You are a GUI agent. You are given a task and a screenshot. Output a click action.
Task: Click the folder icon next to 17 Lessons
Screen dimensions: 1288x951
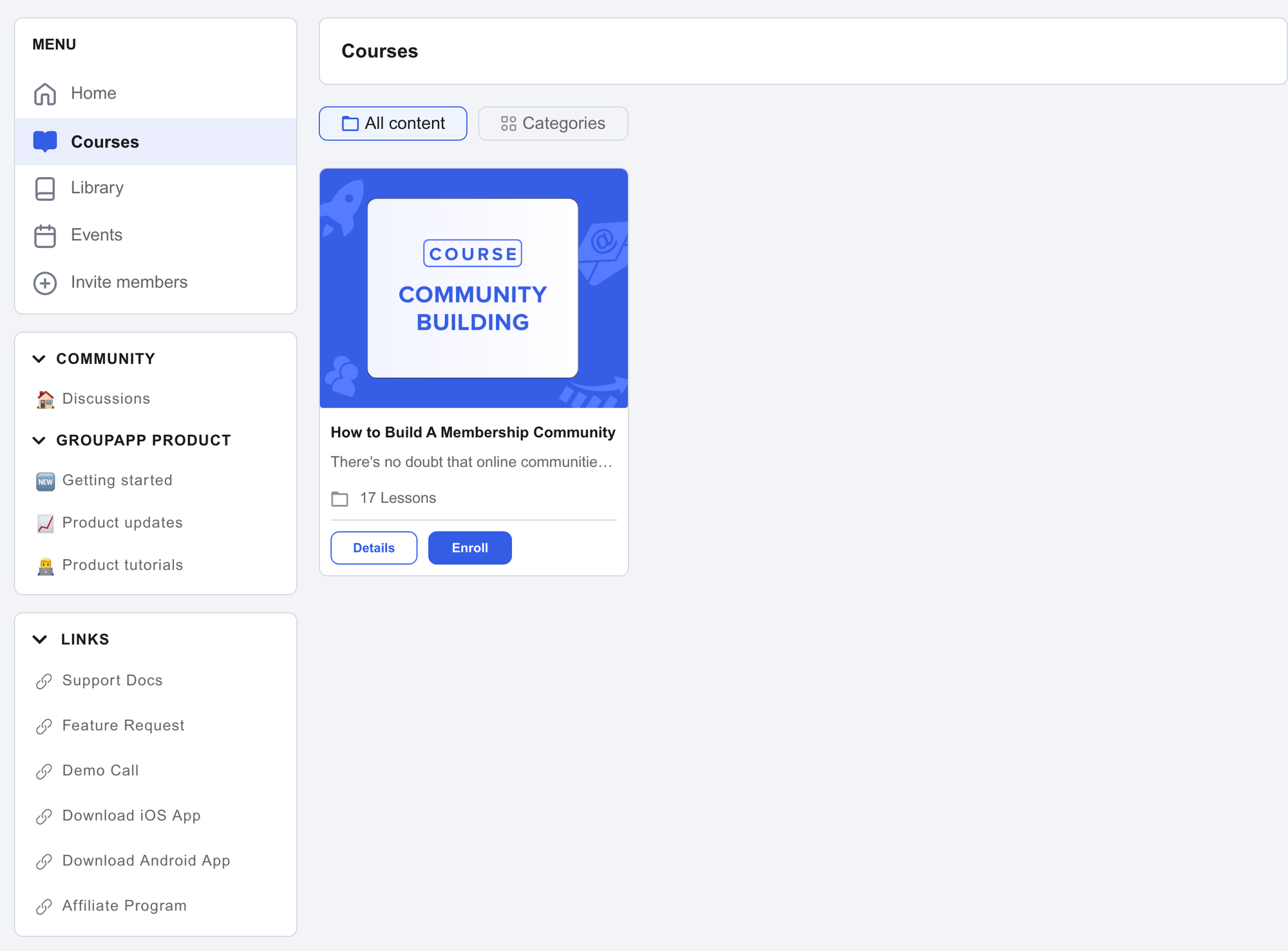[340, 498]
